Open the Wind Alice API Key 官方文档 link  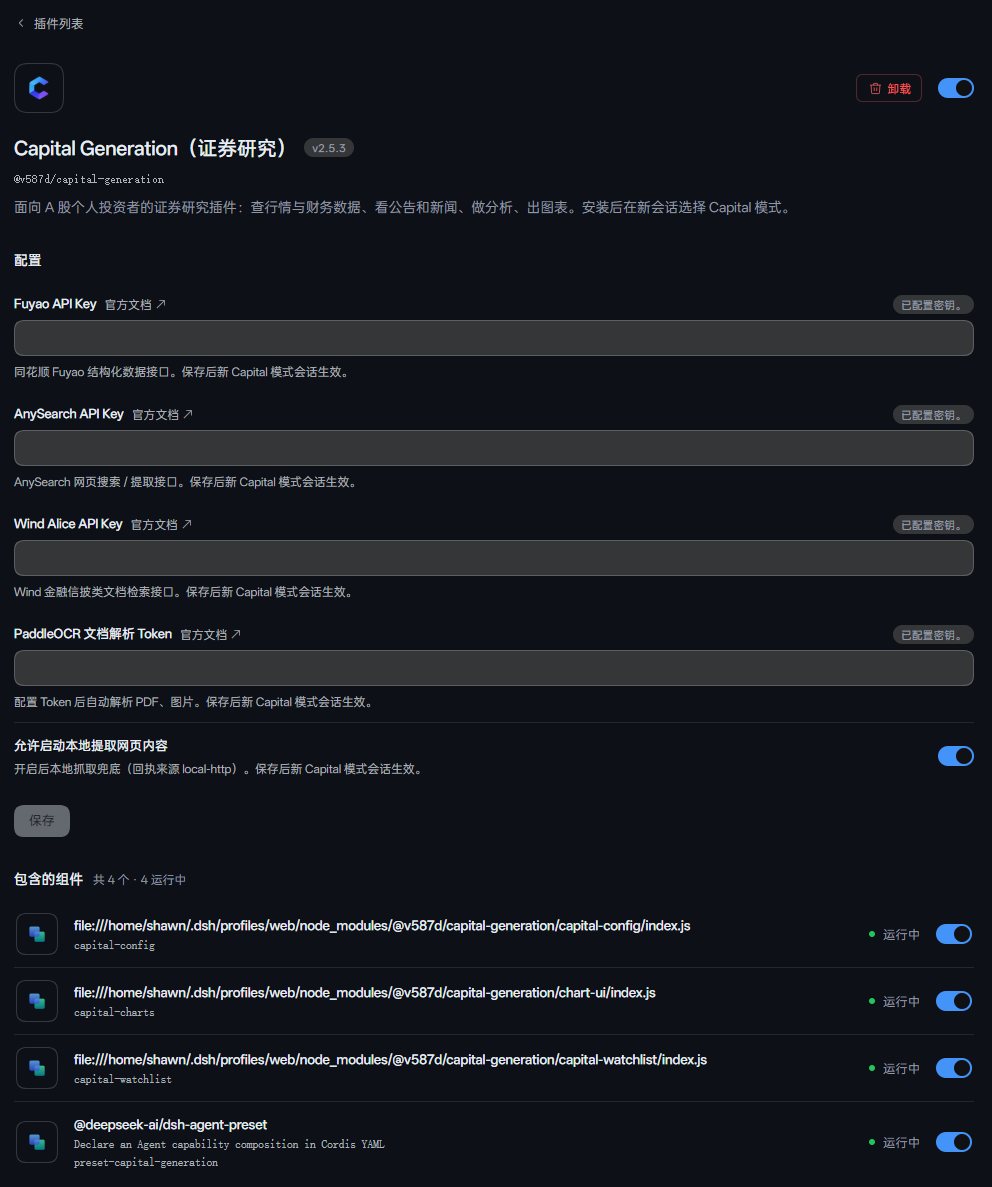[x=161, y=525]
